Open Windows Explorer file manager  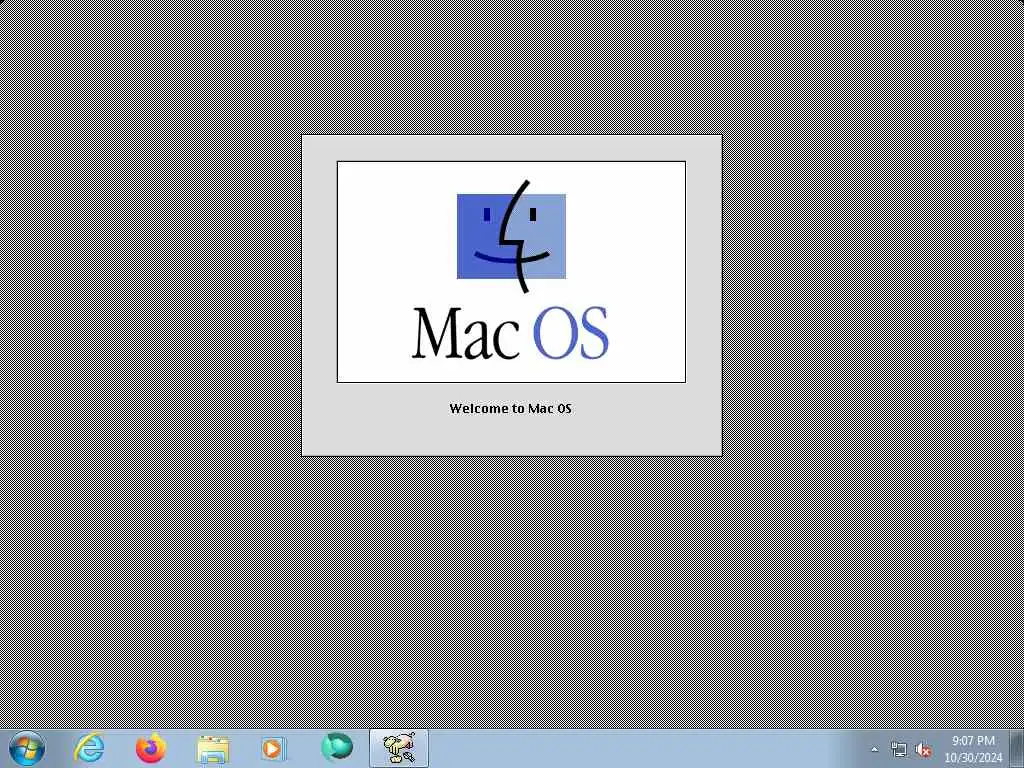point(213,749)
